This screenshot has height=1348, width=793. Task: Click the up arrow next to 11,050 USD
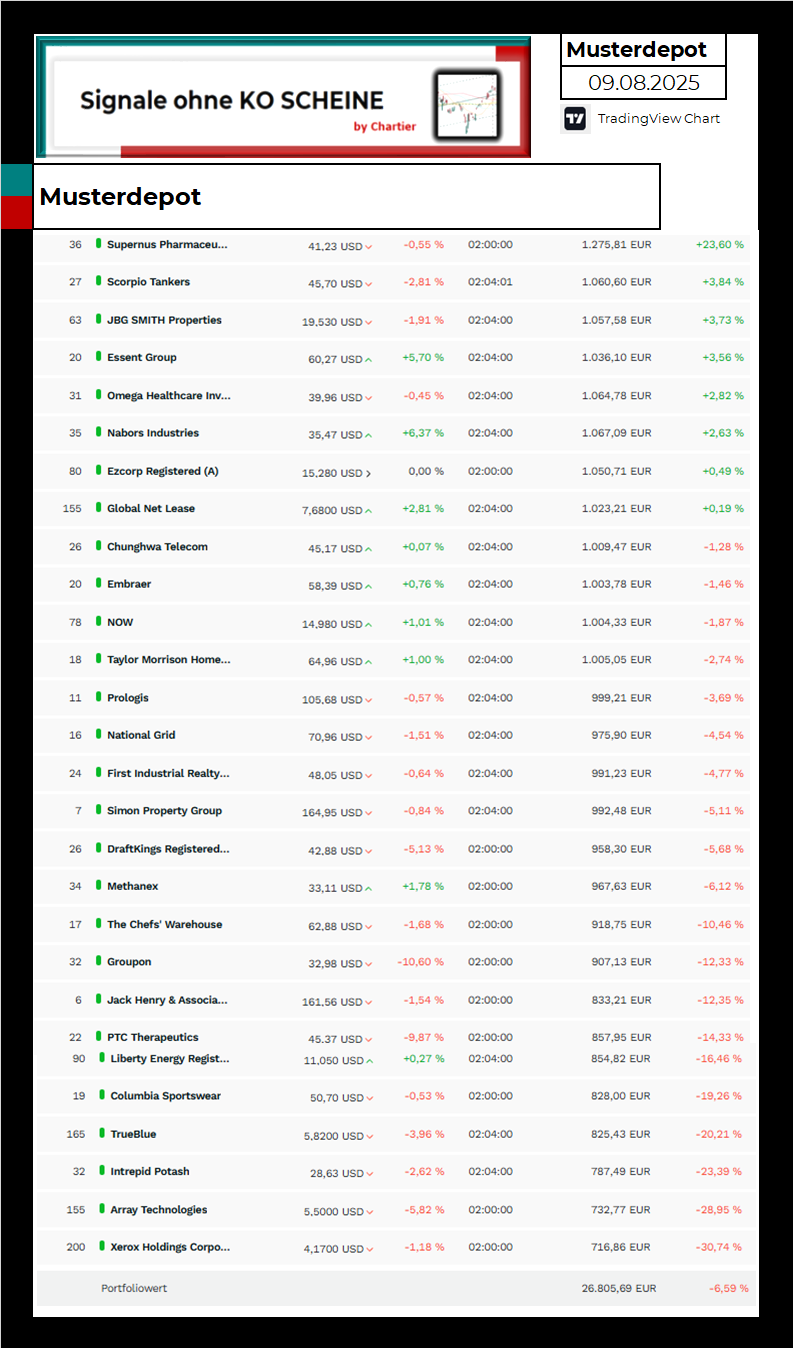pyautogui.click(x=368, y=1060)
